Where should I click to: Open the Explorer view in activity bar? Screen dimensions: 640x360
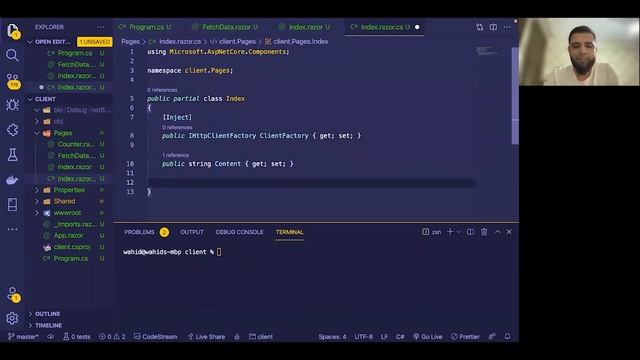pos(12,31)
